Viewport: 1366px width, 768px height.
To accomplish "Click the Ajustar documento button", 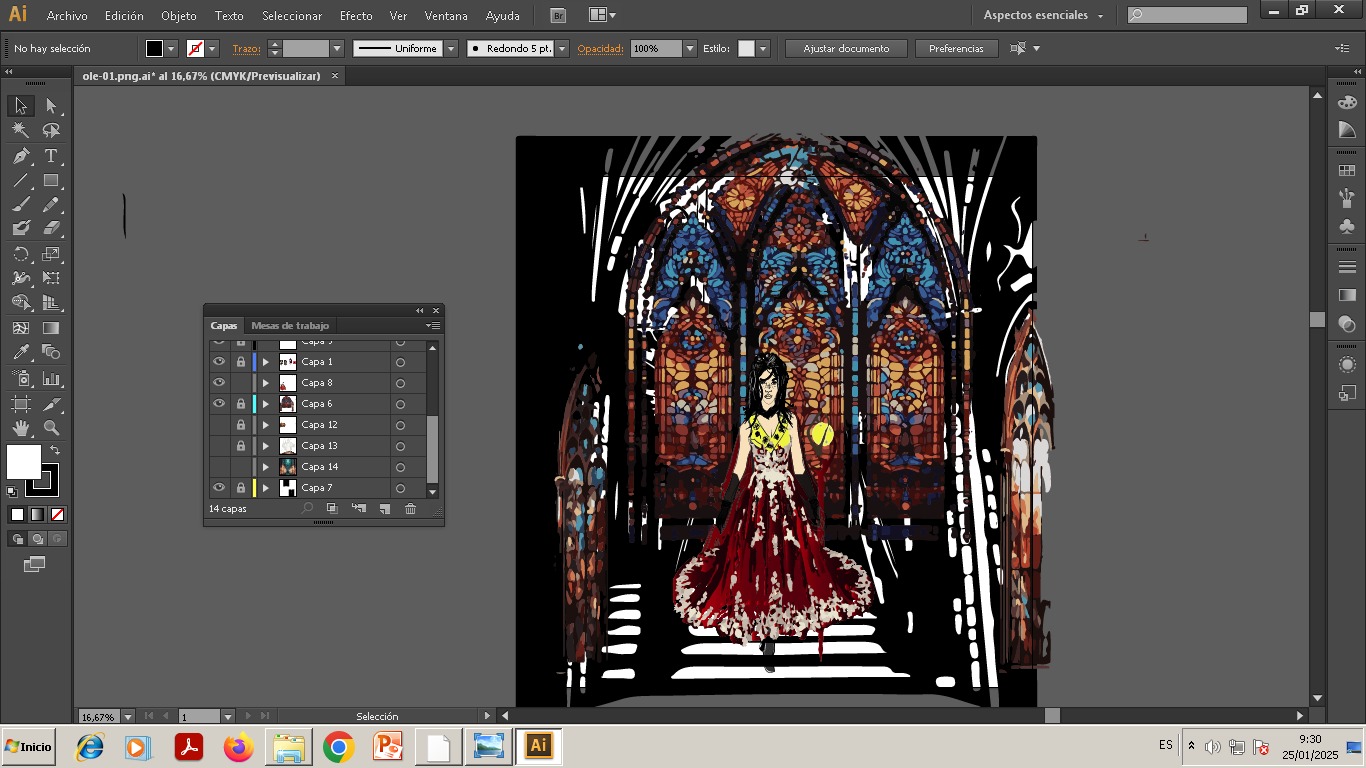I will coord(846,48).
